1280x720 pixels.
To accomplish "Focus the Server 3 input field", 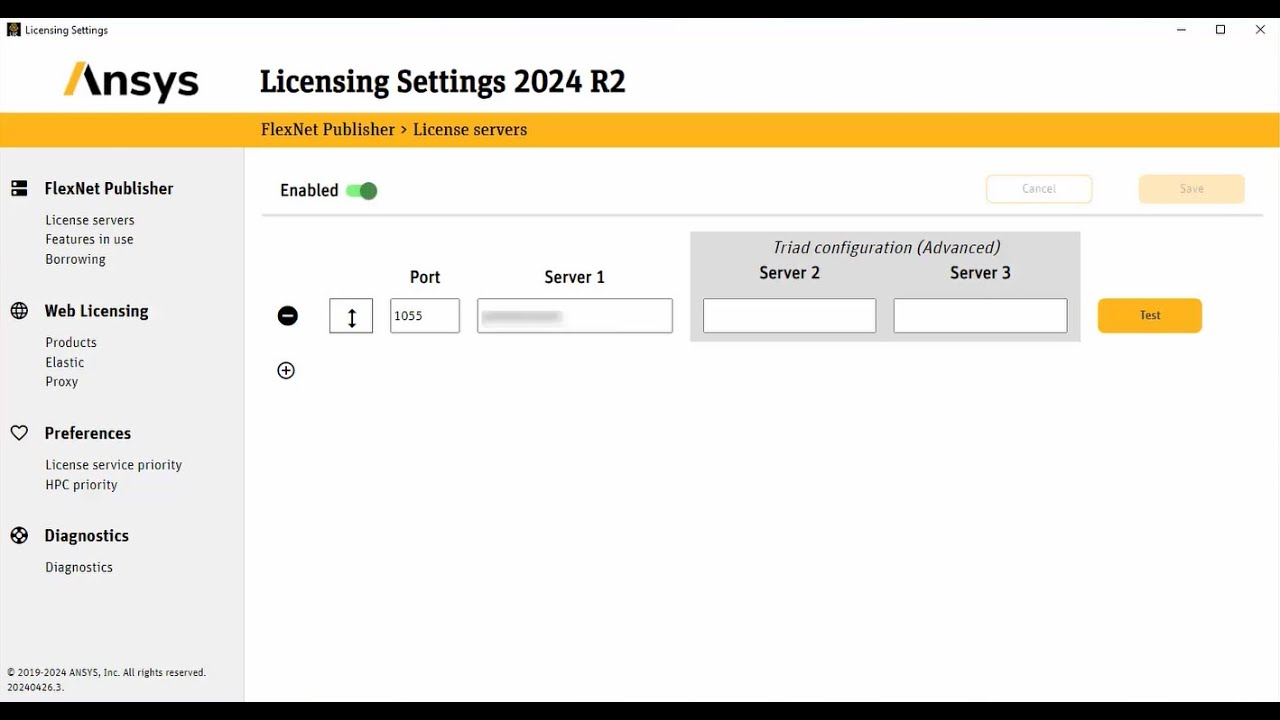I will click(980, 316).
